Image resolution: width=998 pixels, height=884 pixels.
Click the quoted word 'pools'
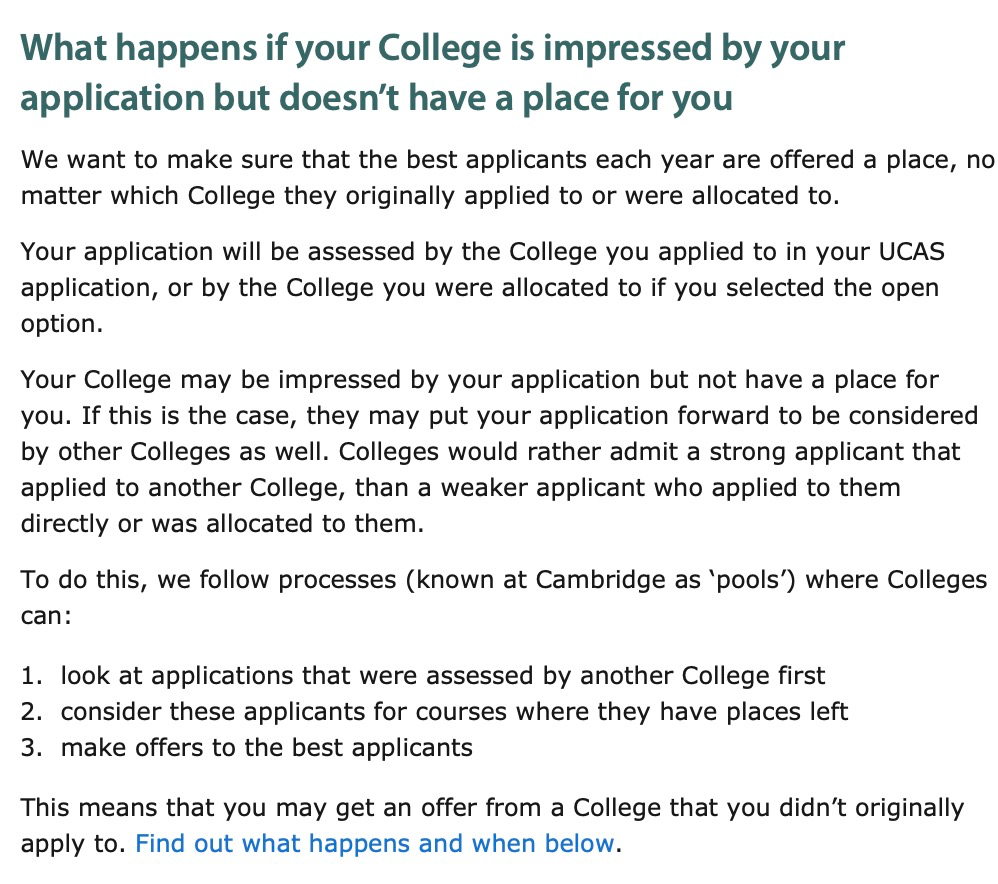point(749,580)
